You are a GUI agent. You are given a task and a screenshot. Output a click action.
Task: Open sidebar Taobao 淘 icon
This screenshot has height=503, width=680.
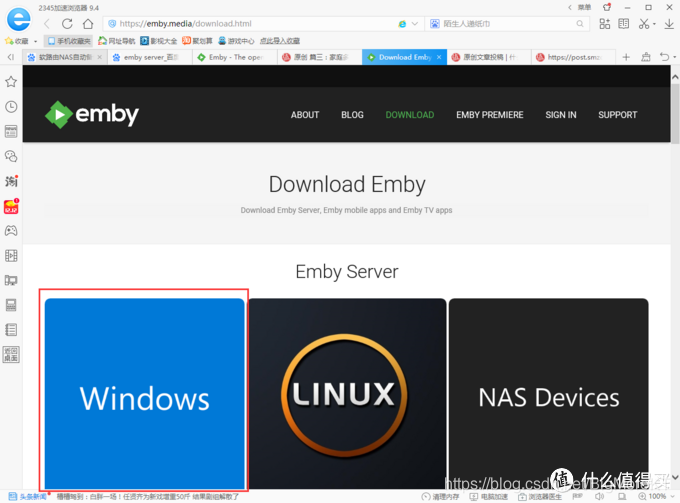coord(11,181)
